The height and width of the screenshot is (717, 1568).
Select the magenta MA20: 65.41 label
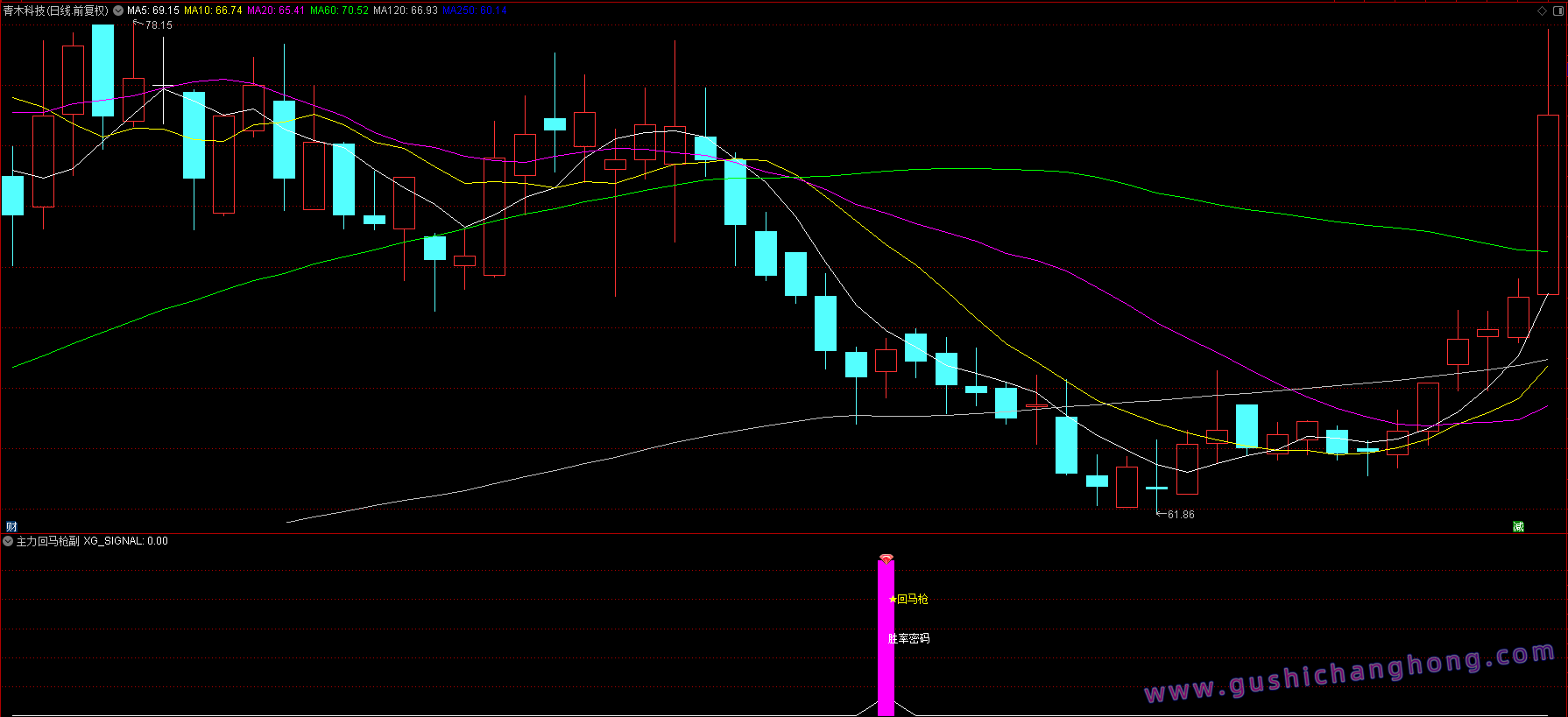(276, 11)
